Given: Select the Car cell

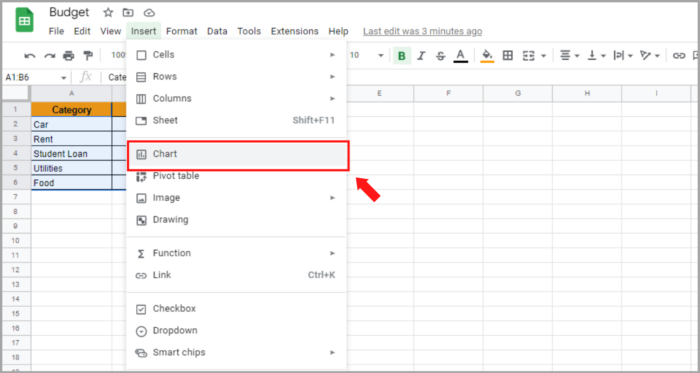Looking at the screenshot, I should 71,124.
